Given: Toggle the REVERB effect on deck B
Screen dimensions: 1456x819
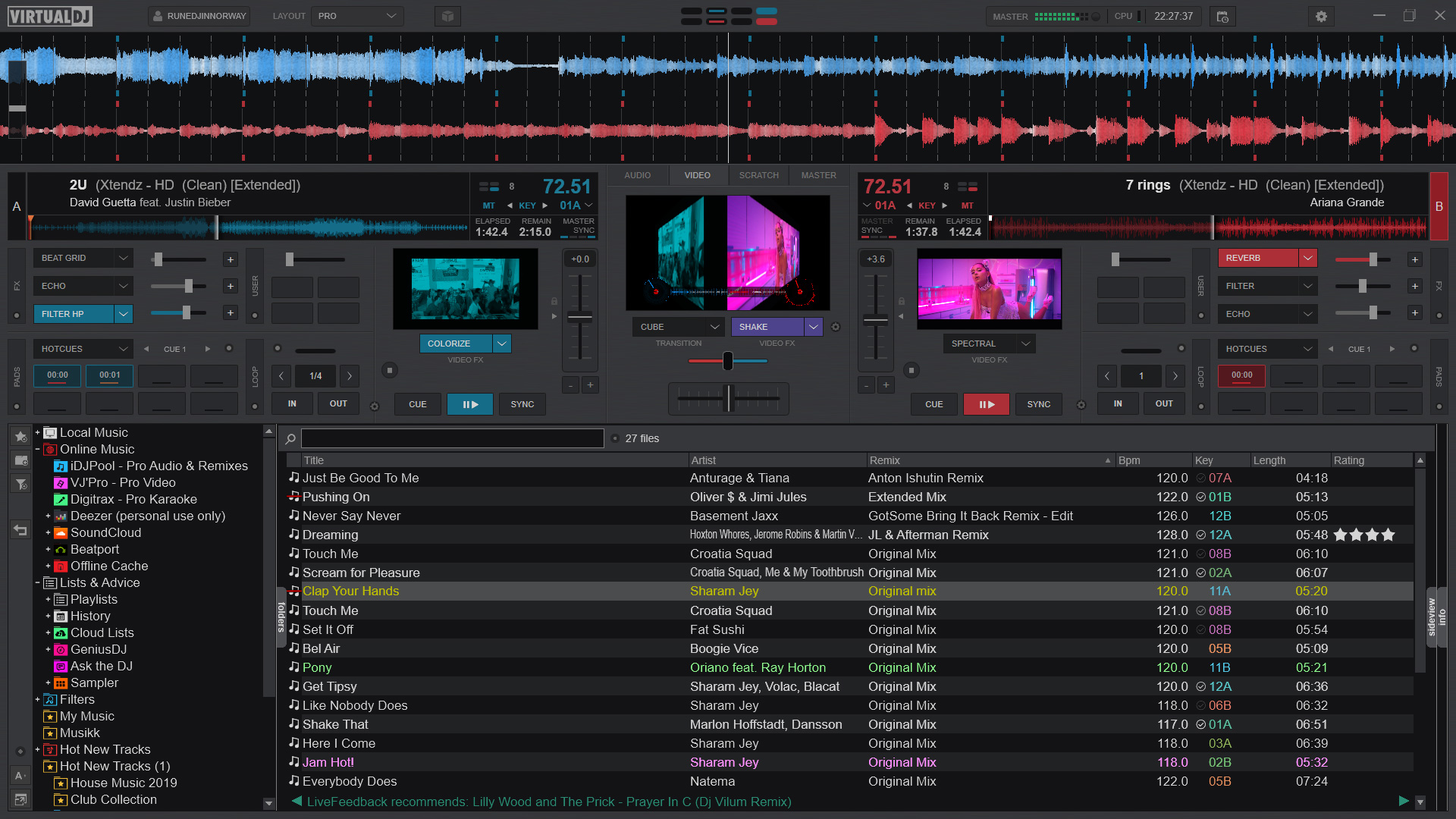Looking at the screenshot, I should [x=1259, y=258].
